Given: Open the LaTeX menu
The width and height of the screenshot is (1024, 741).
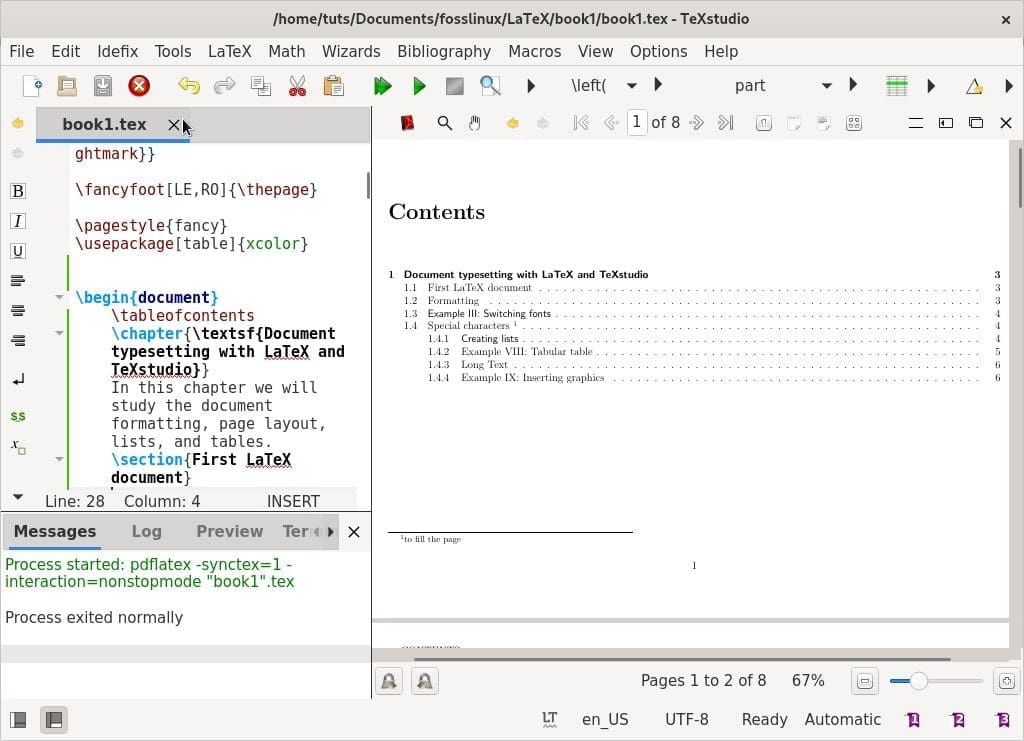Looking at the screenshot, I should pos(229,52).
